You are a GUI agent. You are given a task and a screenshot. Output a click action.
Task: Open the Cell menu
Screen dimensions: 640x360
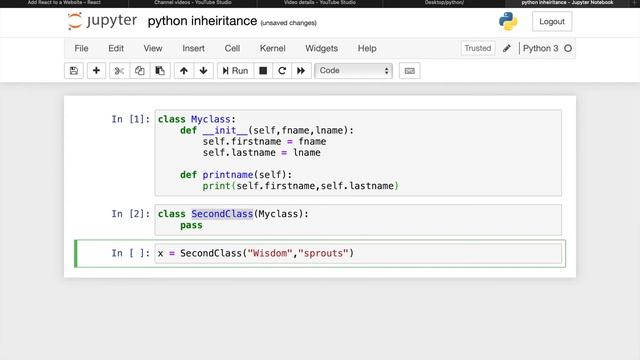232,48
